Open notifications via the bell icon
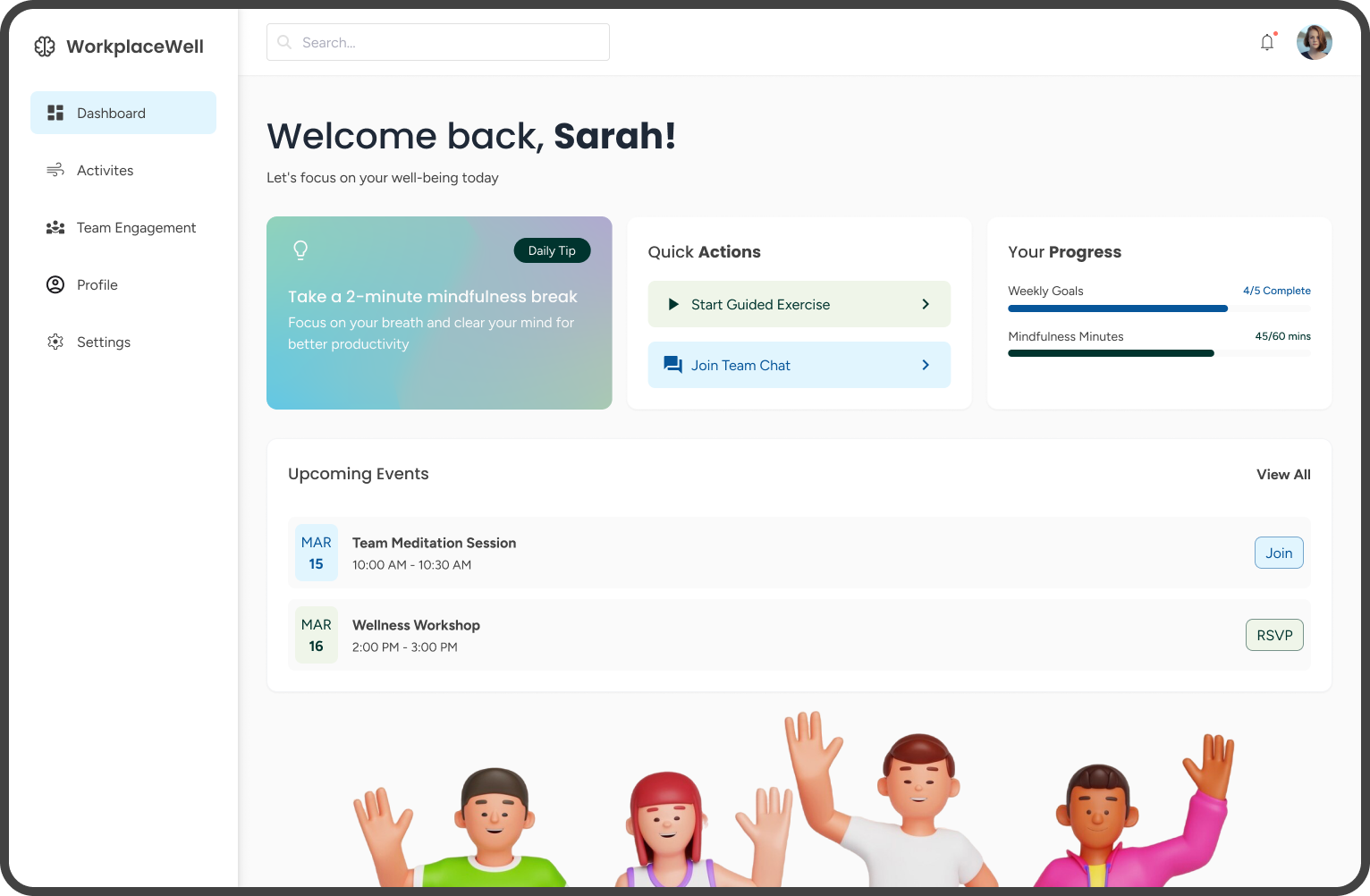1370x896 pixels. tap(1267, 42)
